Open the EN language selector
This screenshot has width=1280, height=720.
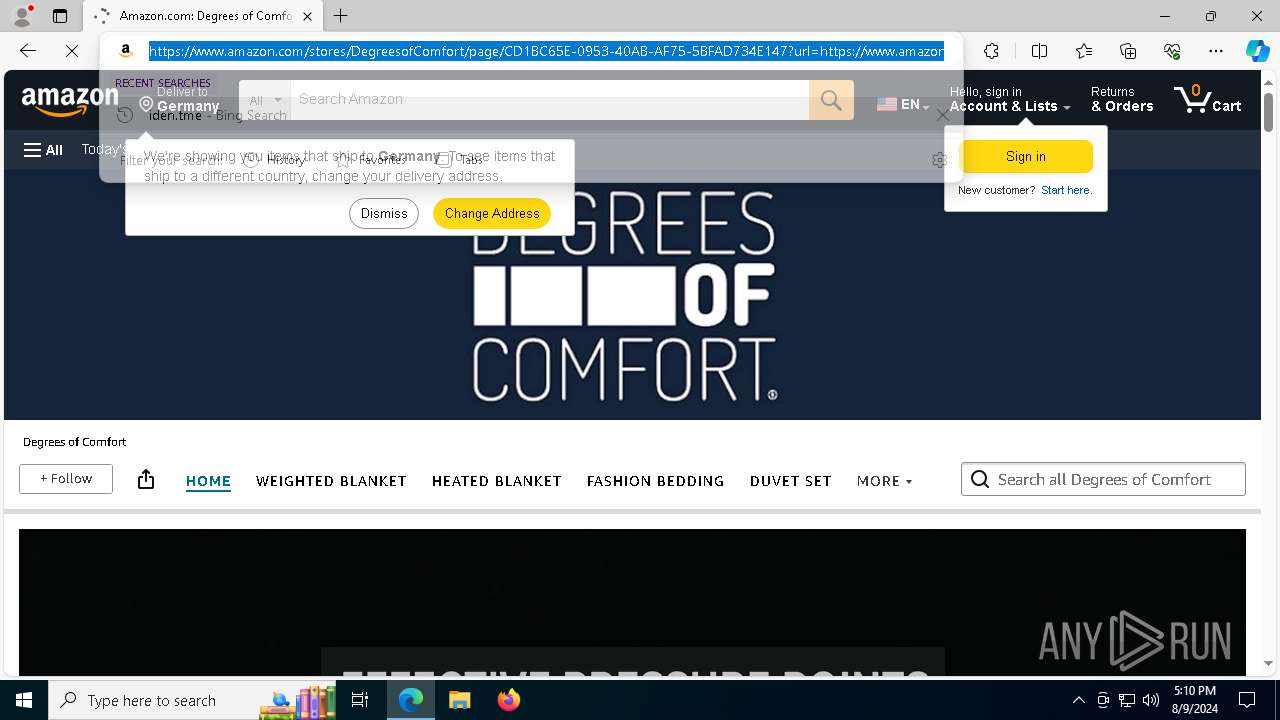[903, 104]
